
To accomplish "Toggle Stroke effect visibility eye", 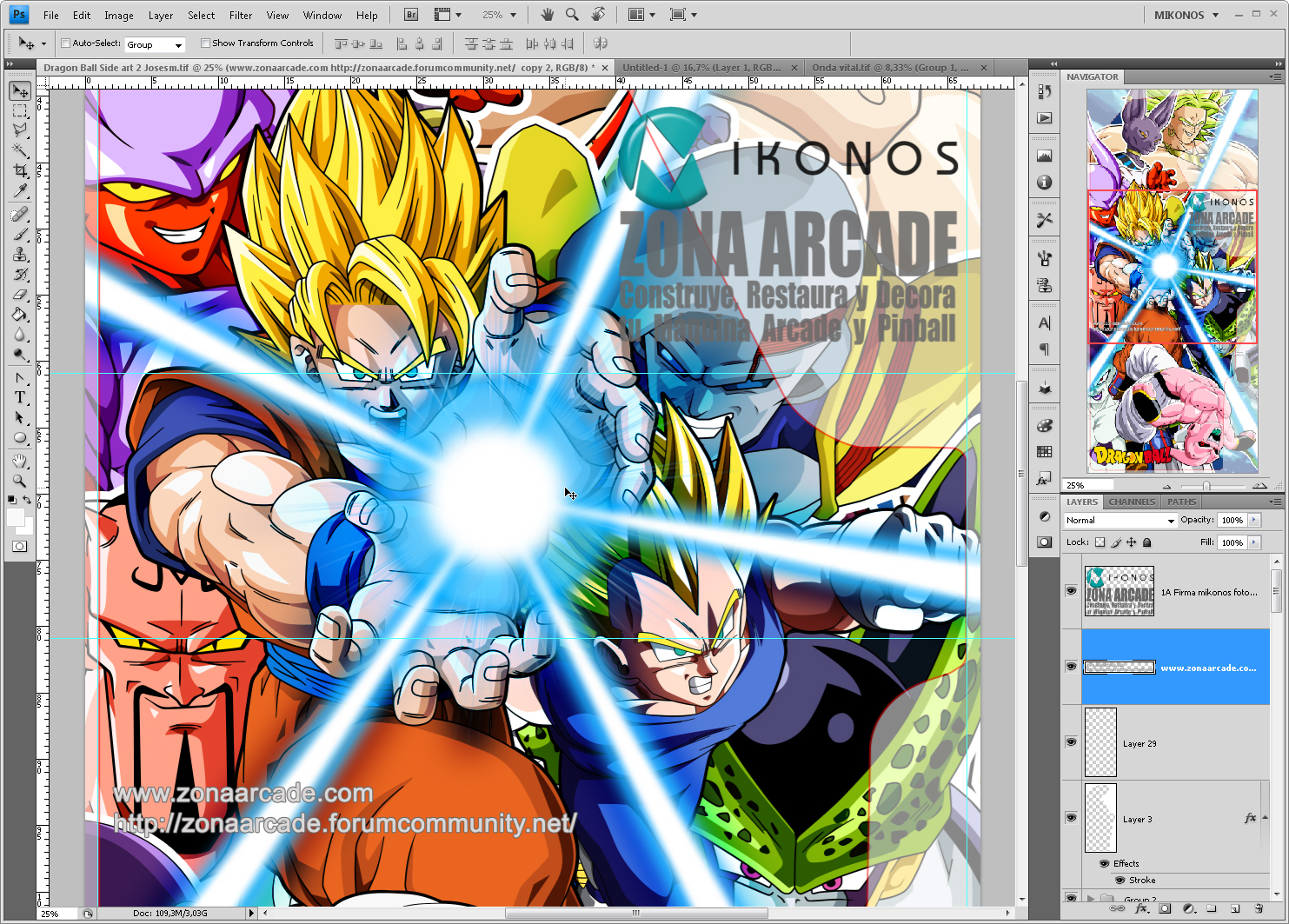I will click(x=1120, y=880).
